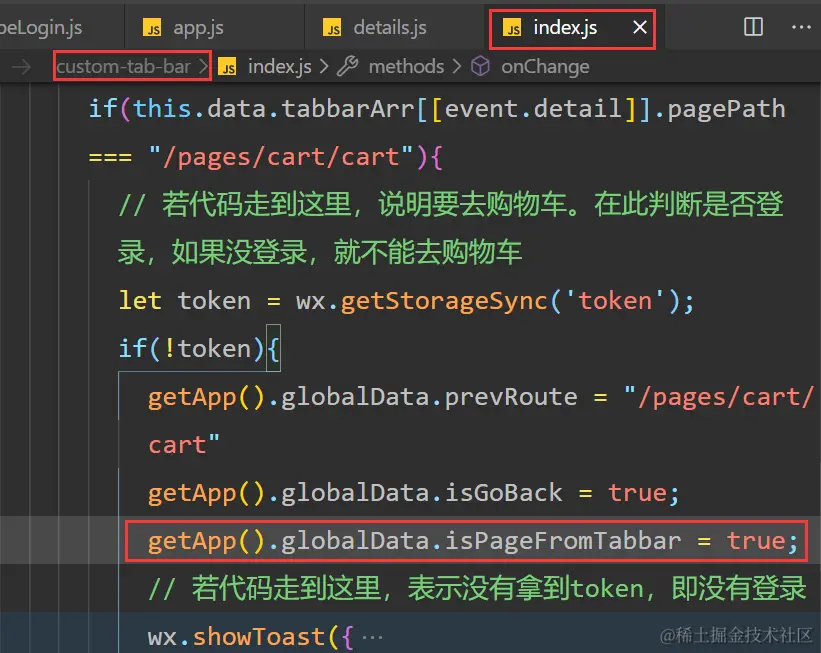Click the 'showToast' function name

[259, 637]
